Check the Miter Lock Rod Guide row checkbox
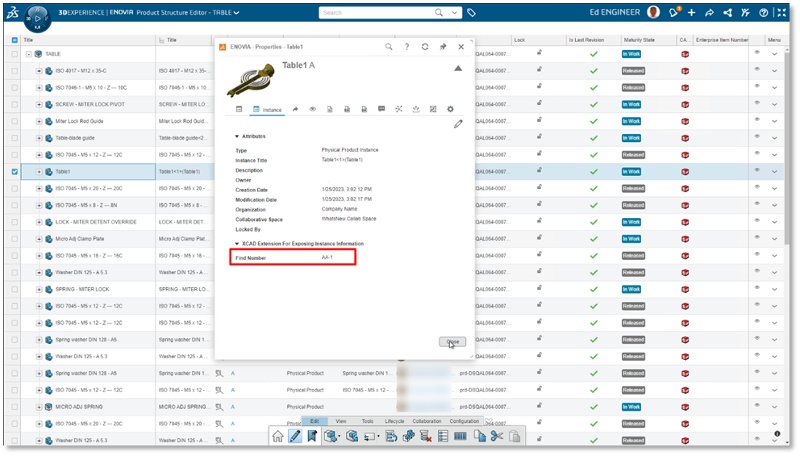This screenshot has width=800, height=456. (14, 121)
